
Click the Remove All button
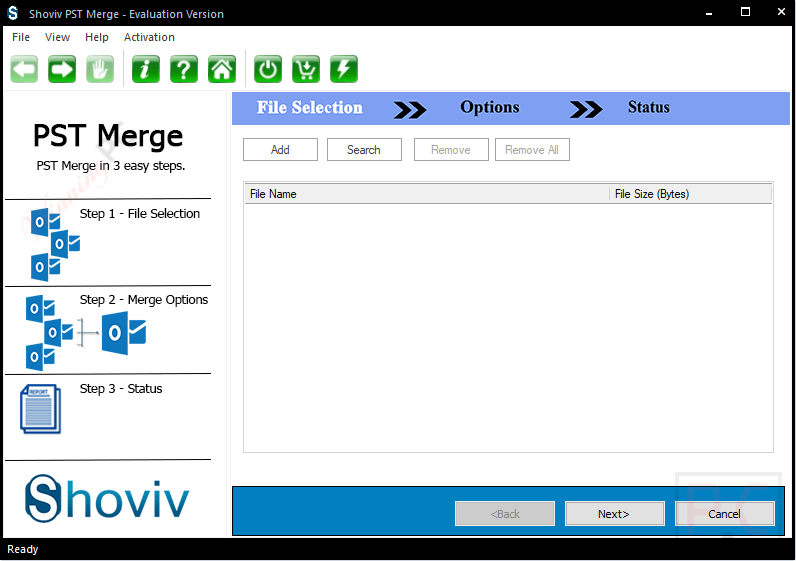click(532, 150)
